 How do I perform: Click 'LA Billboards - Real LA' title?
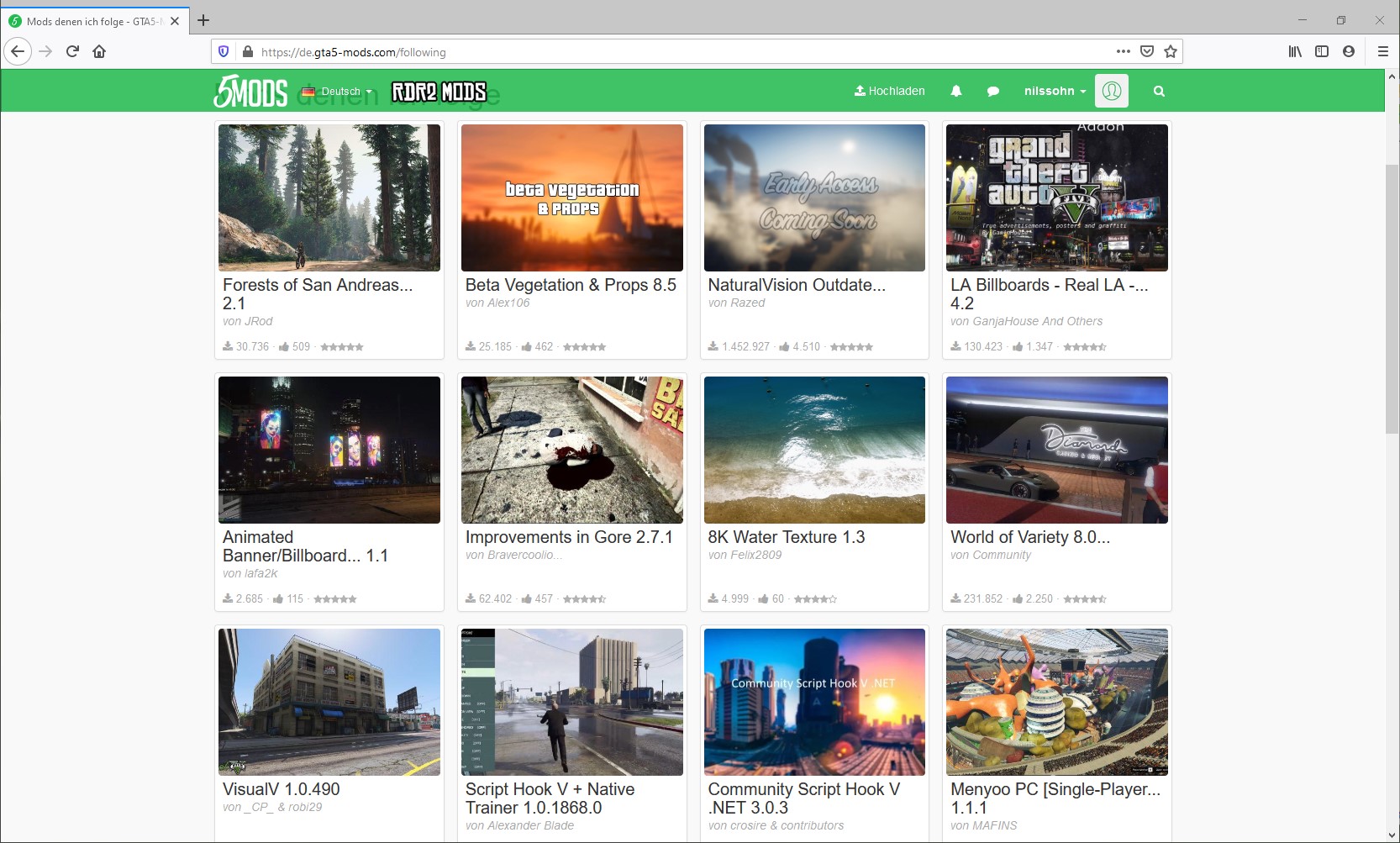point(1050,294)
